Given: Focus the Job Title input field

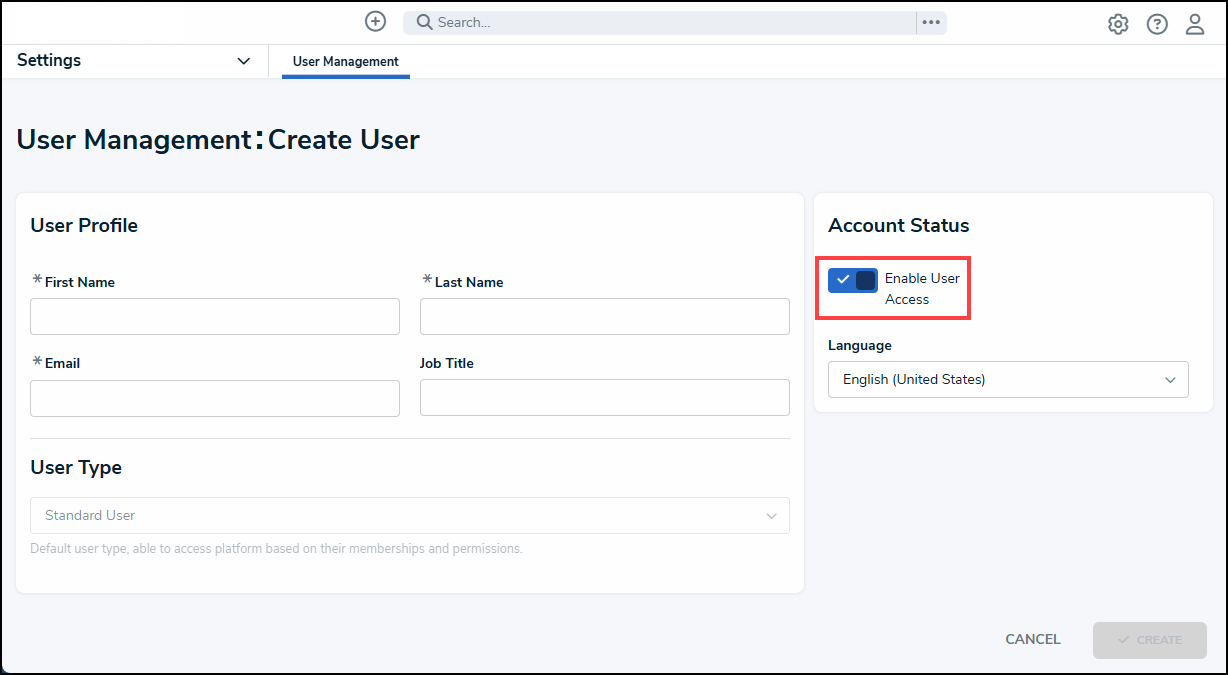Looking at the screenshot, I should tap(605, 398).
